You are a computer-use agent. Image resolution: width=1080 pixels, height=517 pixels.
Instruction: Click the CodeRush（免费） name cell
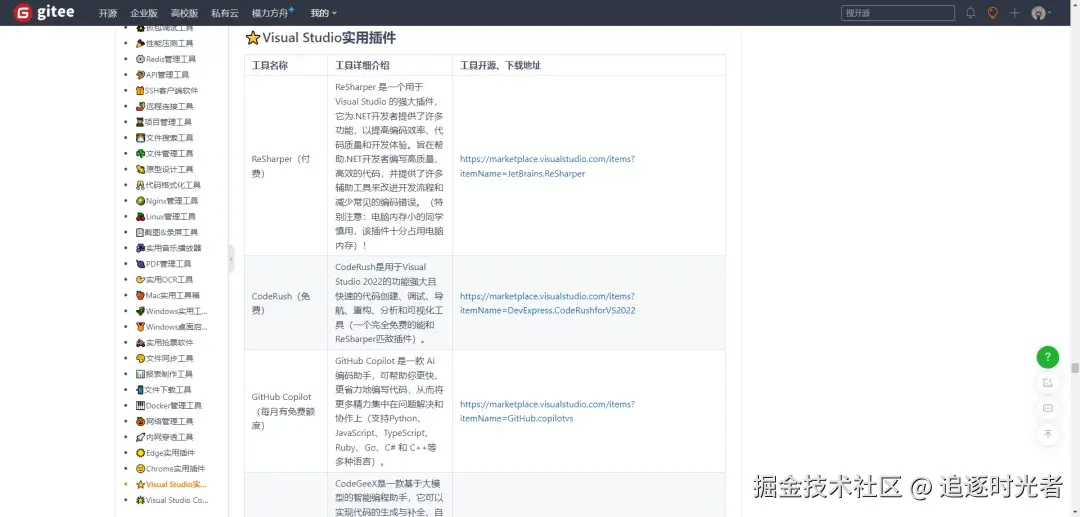click(286, 303)
